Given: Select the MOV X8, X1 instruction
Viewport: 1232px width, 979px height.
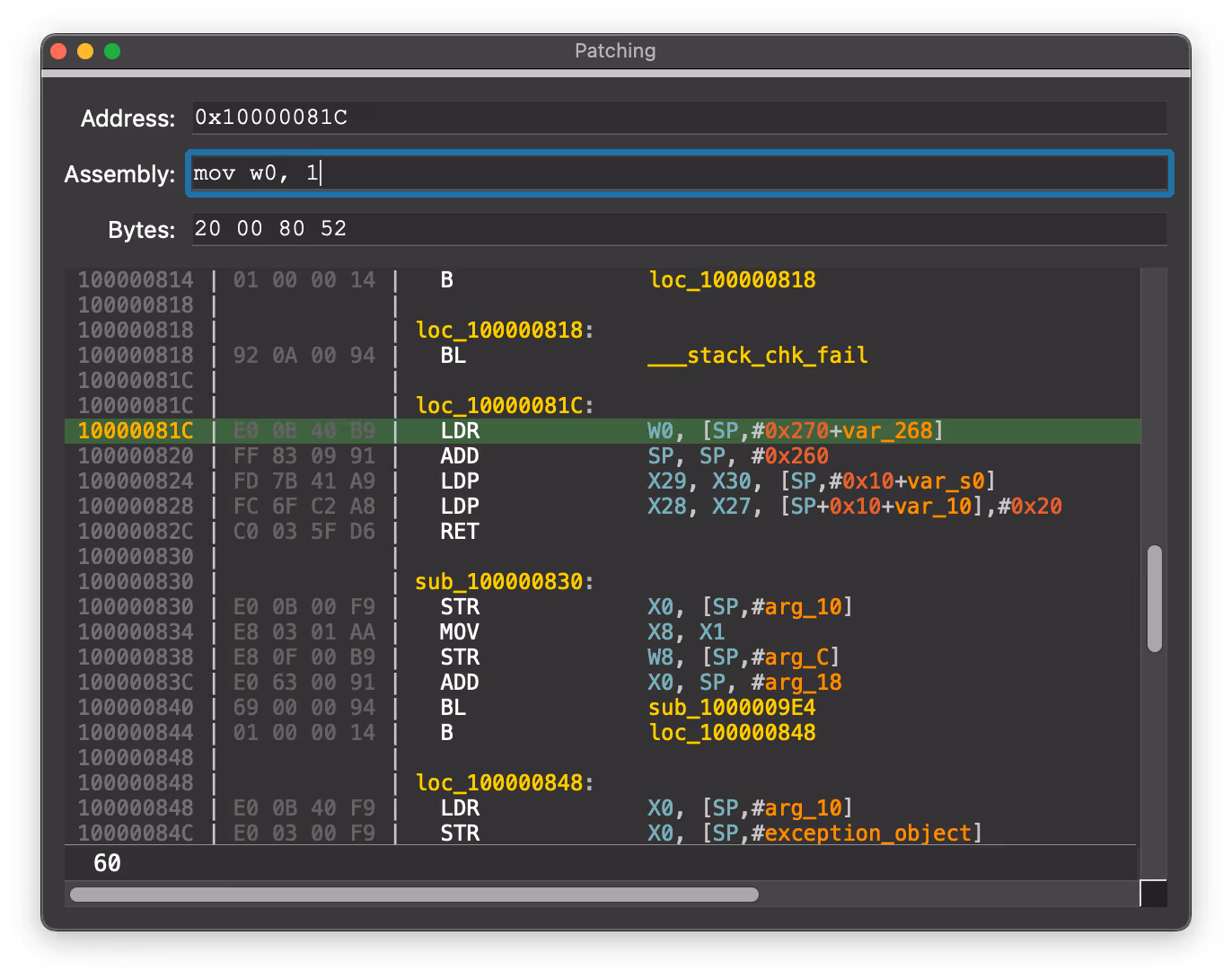Looking at the screenshot, I should tap(582, 632).
